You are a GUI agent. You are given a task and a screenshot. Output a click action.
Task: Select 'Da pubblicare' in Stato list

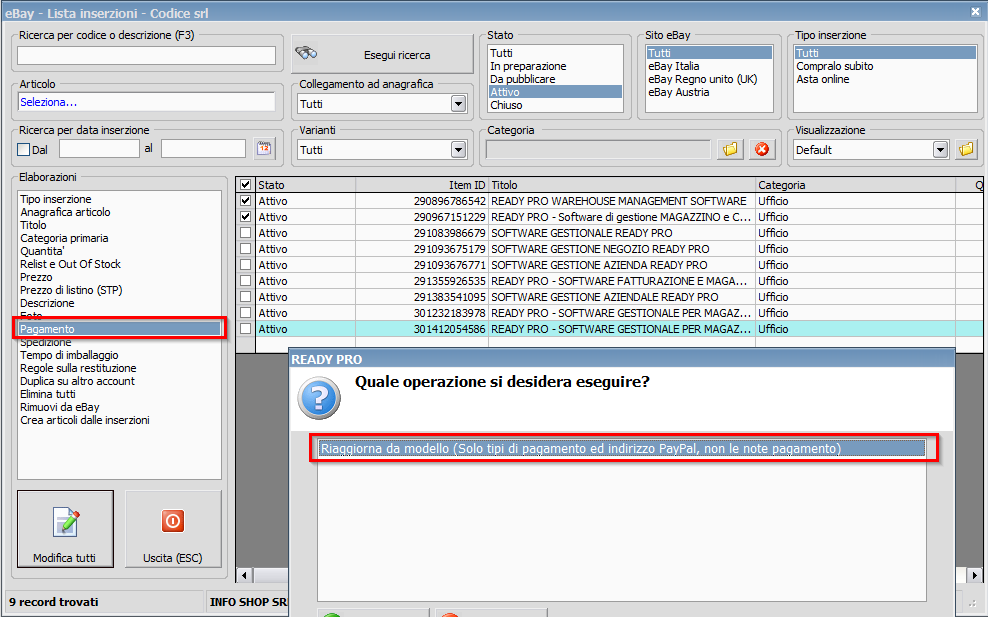[x=555, y=79]
